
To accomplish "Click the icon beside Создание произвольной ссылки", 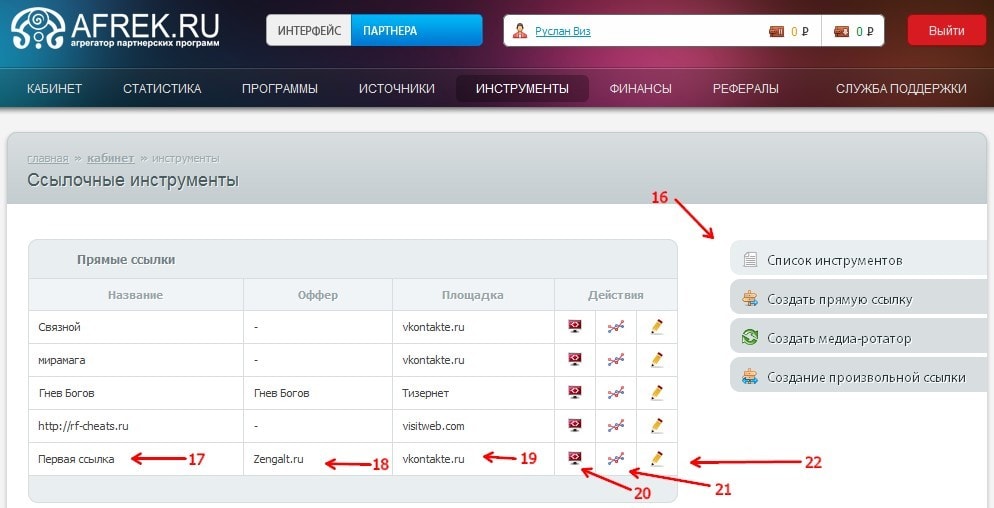I will (750, 377).
